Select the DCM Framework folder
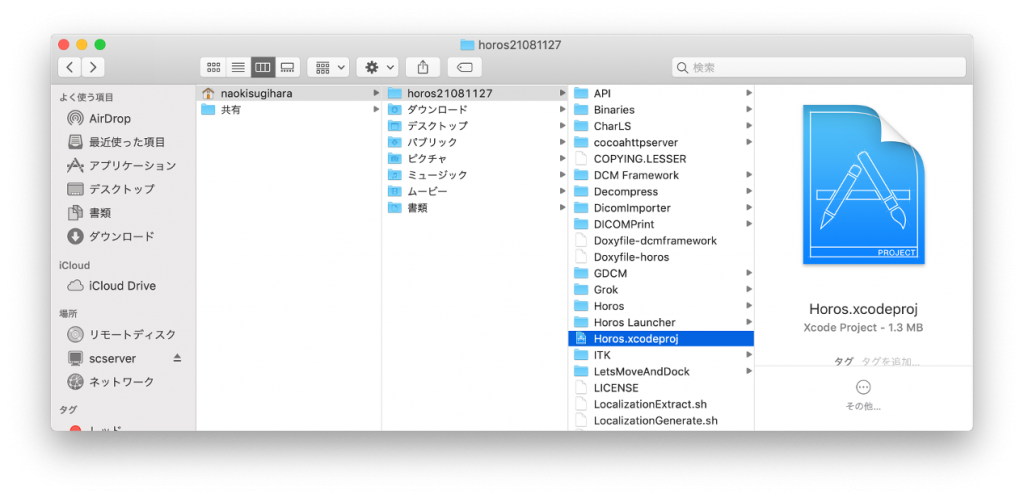The height and width of the screenshot is (498, 1024). coord(662,175)
